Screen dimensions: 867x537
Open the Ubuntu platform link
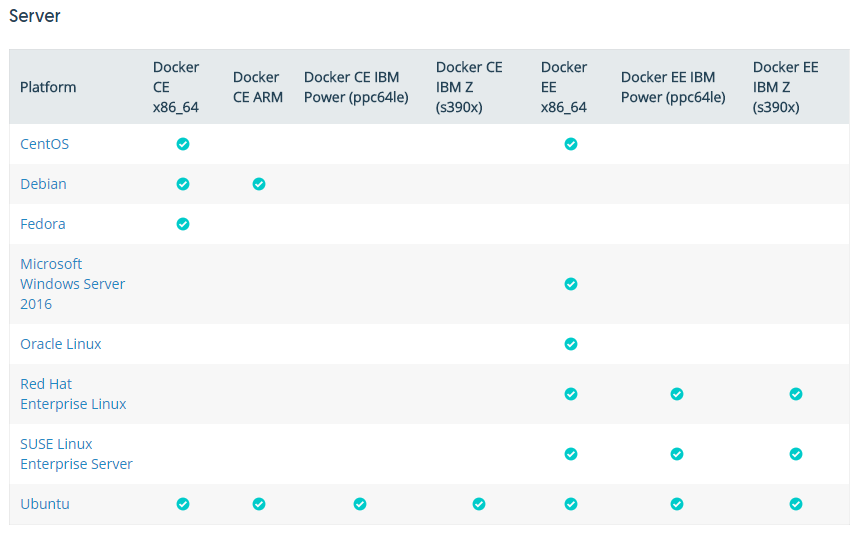coord(45,504)
